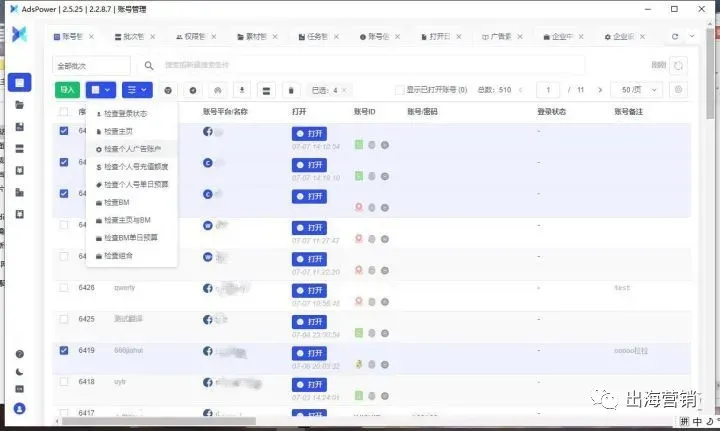Image resolution: width=720 pixels, height=431 pixels.
Task: Click the Chinese IME indicator in system tray
Action: [x=698, y=421]
